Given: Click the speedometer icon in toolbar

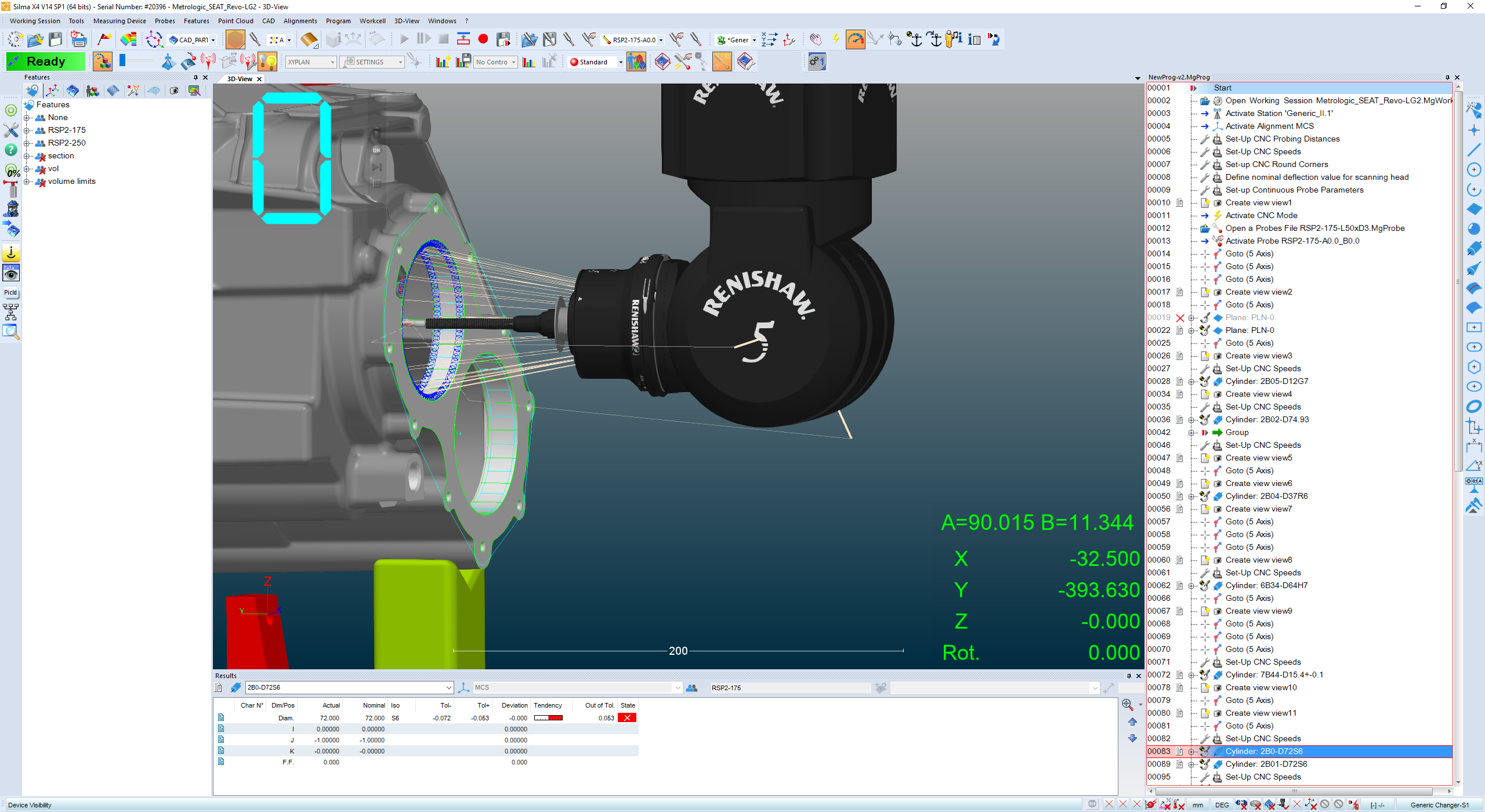Looking at the screenshot, I should (x=855, y=39).
